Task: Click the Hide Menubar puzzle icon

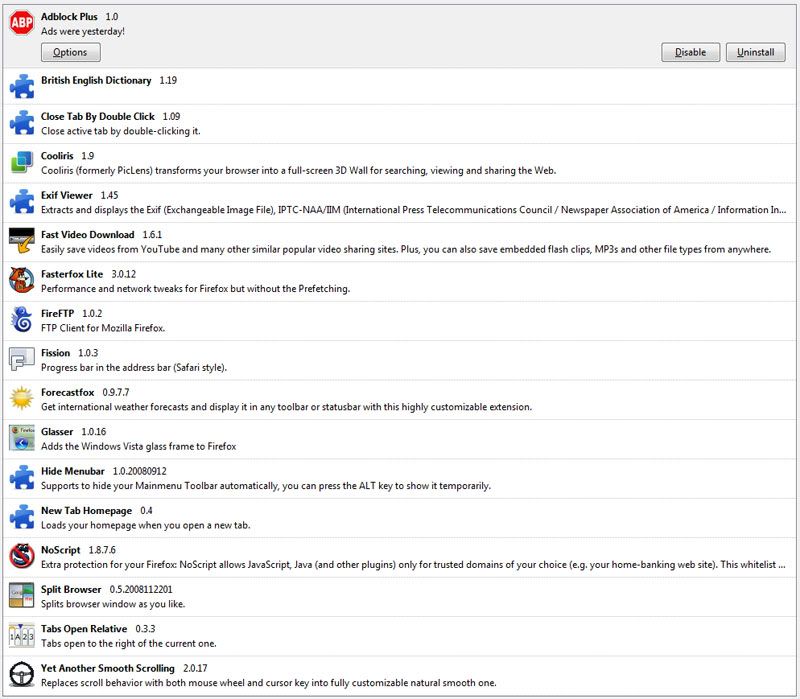Action: point(22,478)
